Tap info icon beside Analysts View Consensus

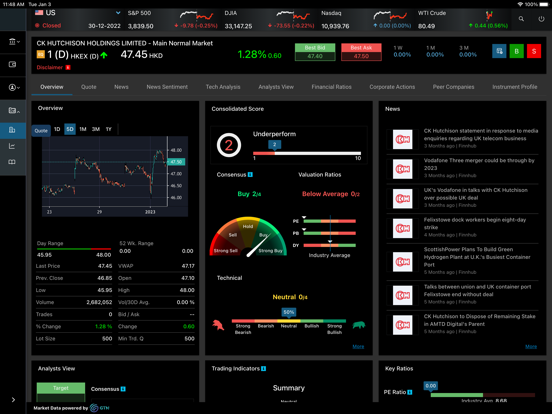123,389
